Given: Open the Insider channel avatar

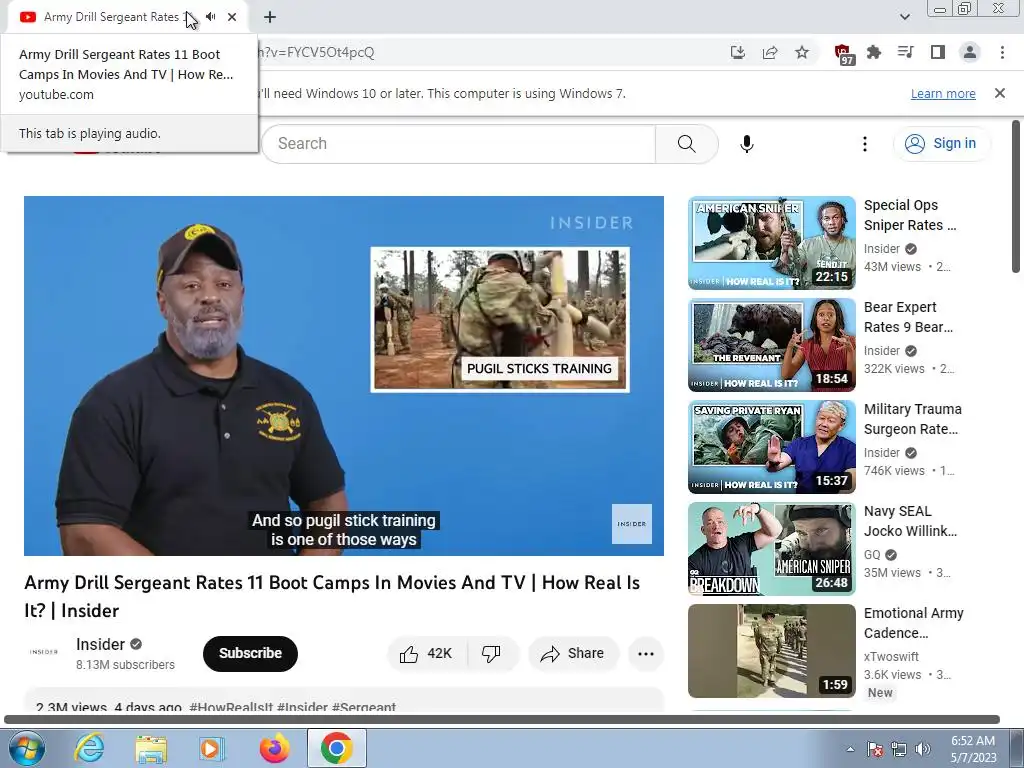Looking at the screenshot, I should point(44,652).
